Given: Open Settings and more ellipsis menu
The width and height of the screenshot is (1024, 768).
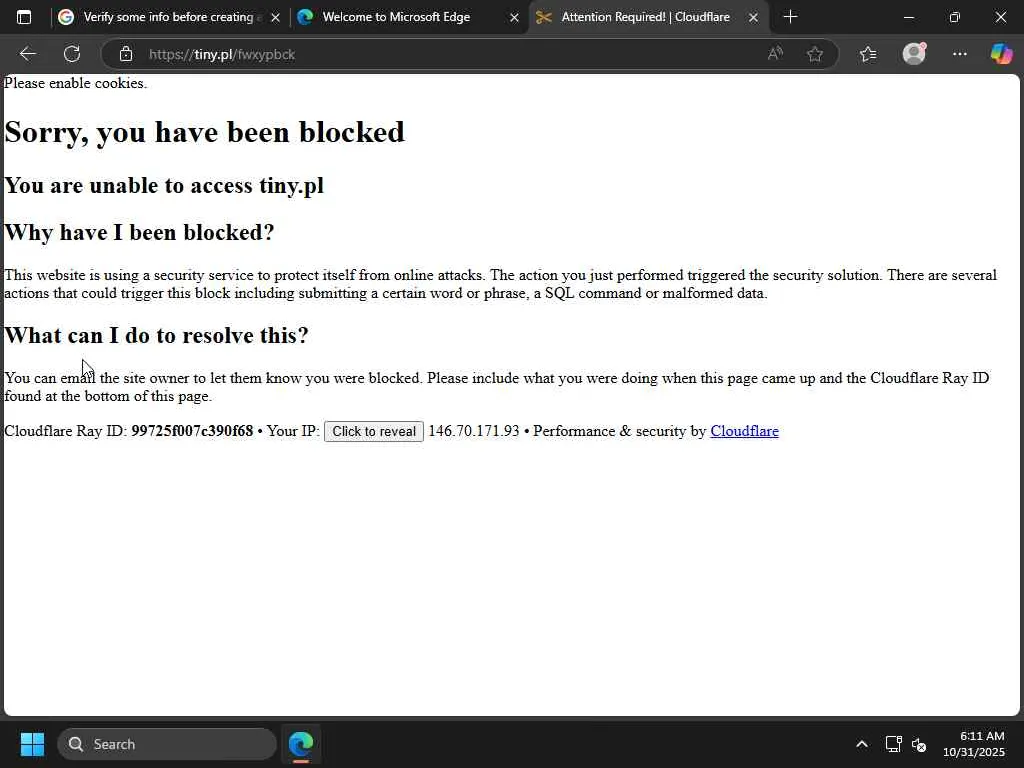Looking at the screenshot, I should click(x=959, y=54).
